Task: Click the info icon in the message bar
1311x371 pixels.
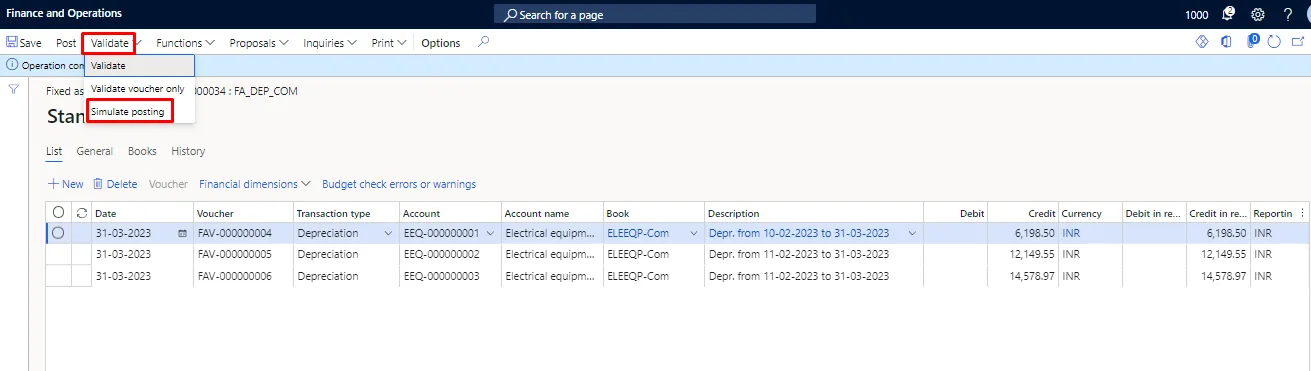Action: pos(12,65)
